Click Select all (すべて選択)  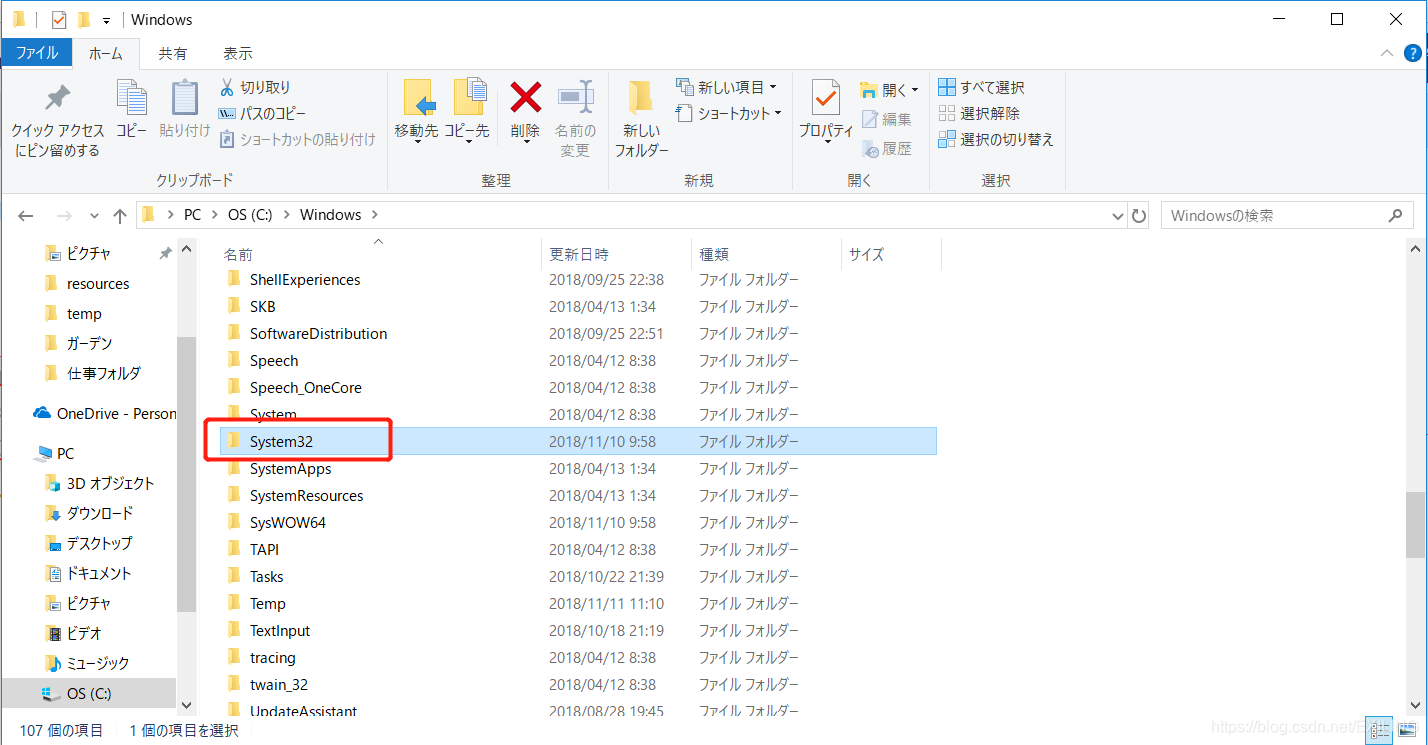pyautogui.click(x=981, y=87)
